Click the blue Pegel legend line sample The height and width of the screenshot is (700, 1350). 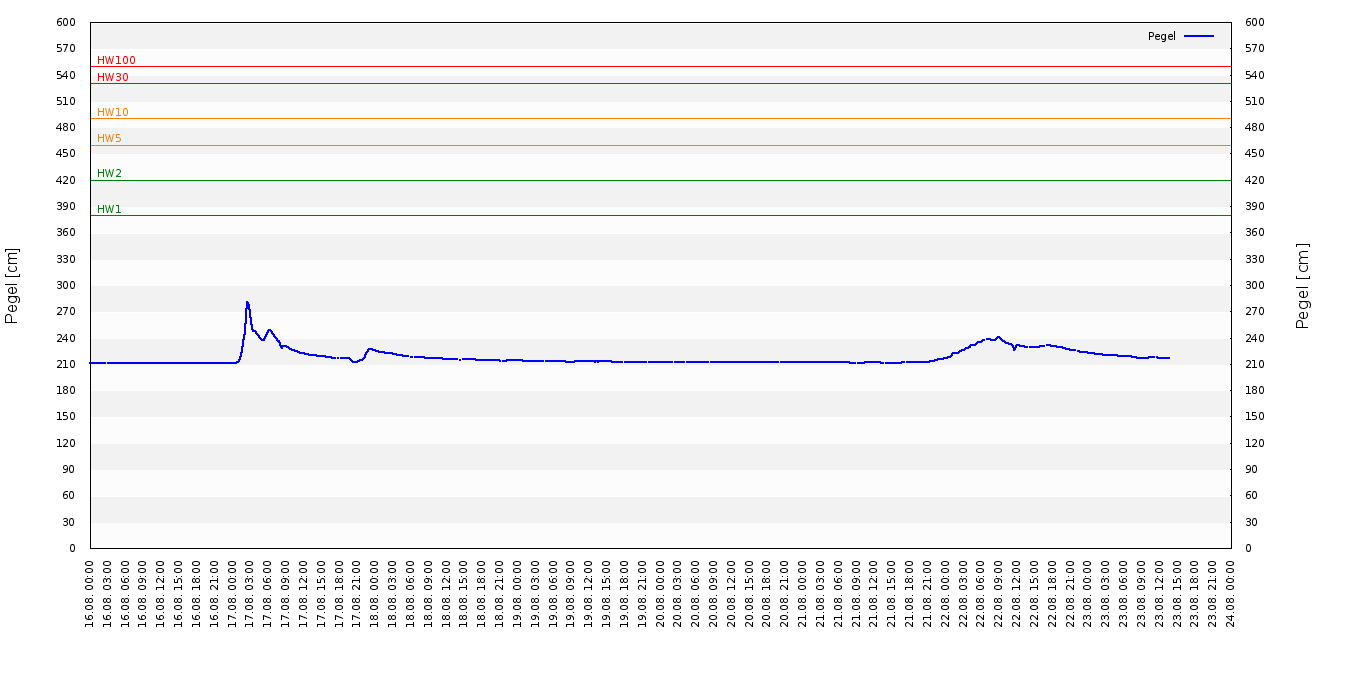[x=1199, y=36]
